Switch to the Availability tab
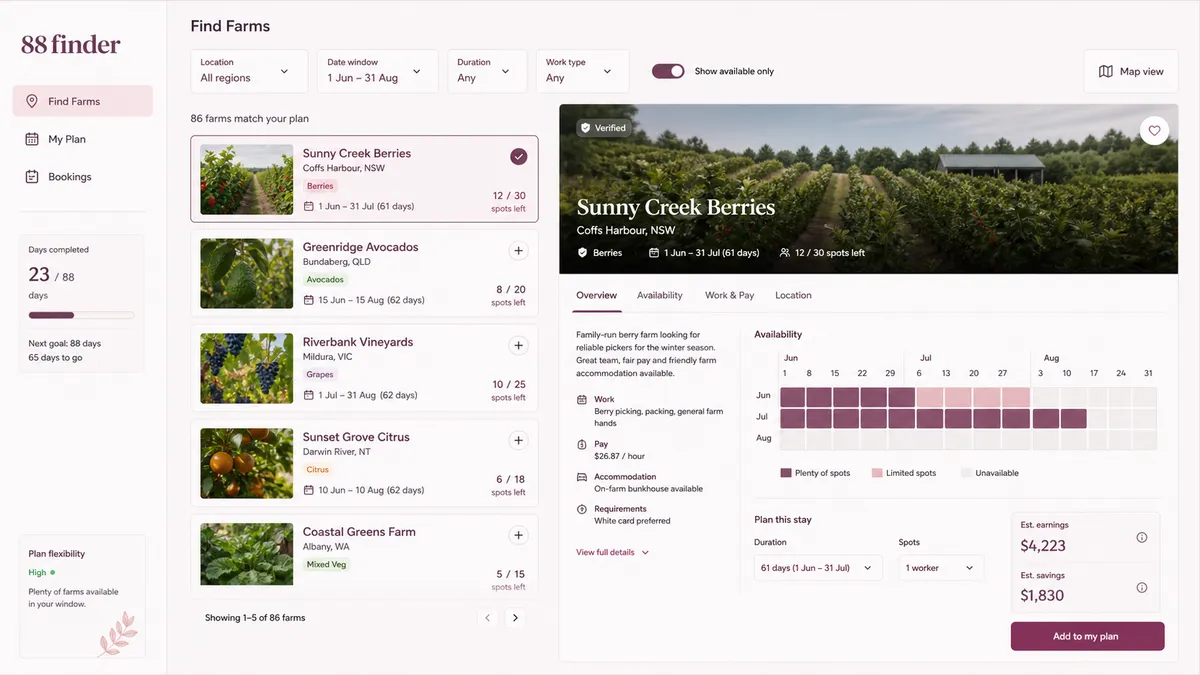The image size is (1200, 675). 660,295
